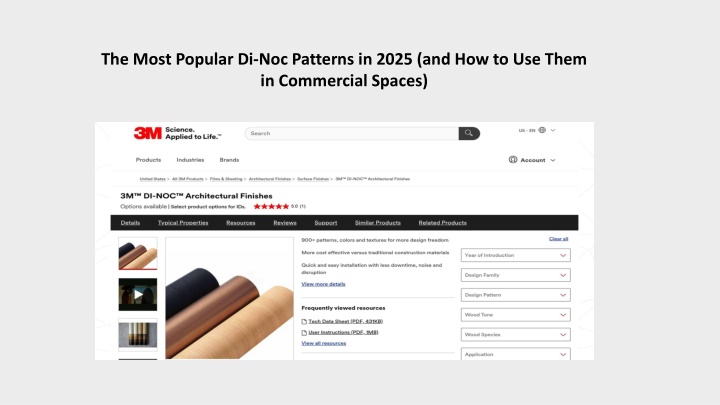
Task: Open the Wood Species dropdown
Action: tap(516, 334)
